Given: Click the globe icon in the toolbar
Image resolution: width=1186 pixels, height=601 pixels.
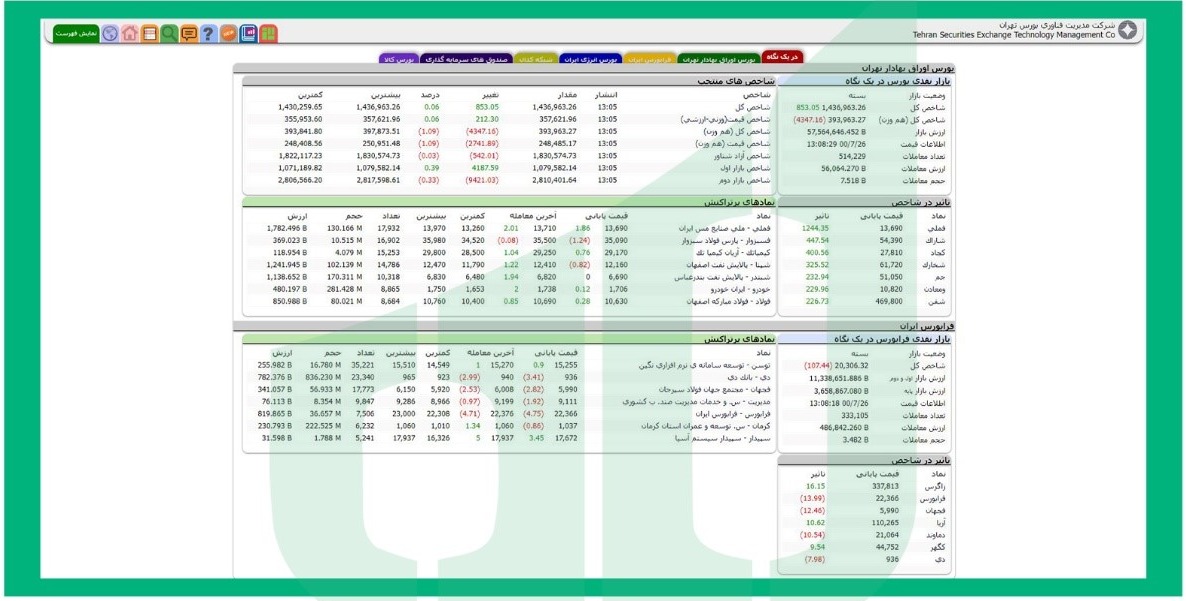Looking at the screenshot, I should (110, 33).
